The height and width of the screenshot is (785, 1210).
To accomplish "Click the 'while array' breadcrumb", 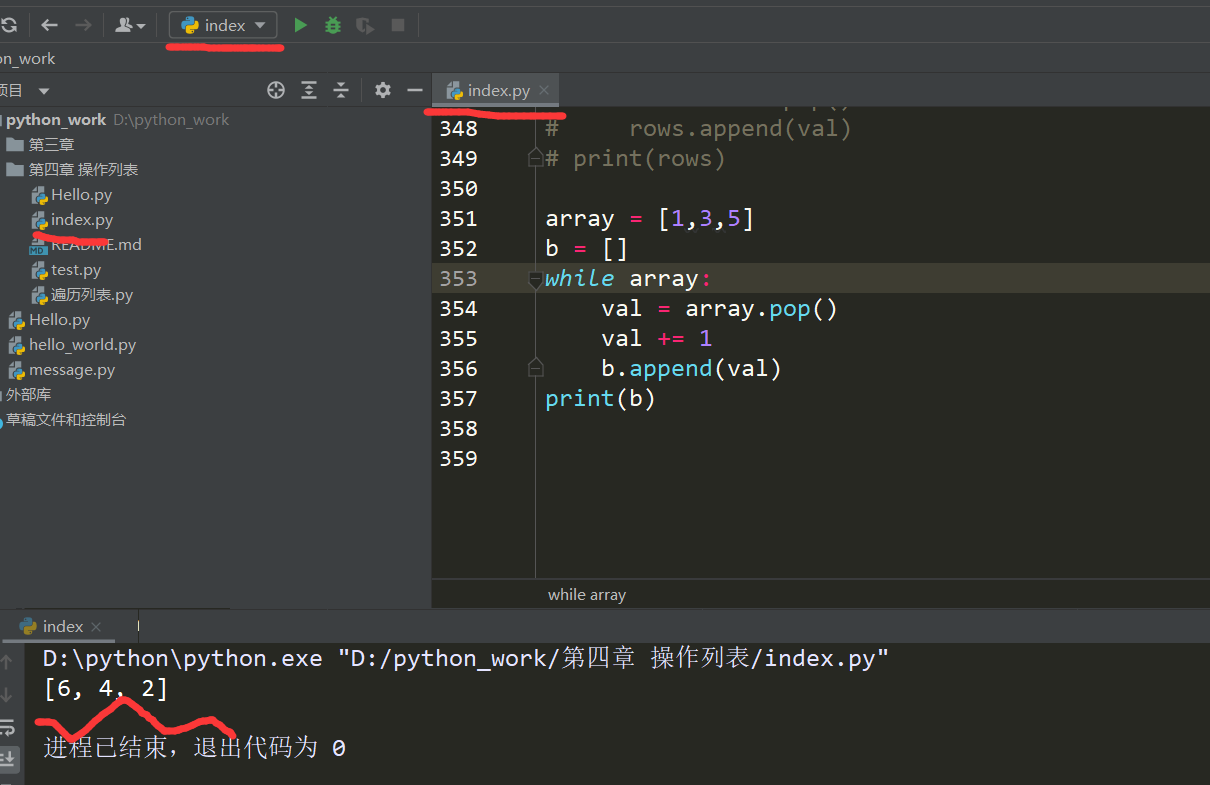I will tap(587, 594).
